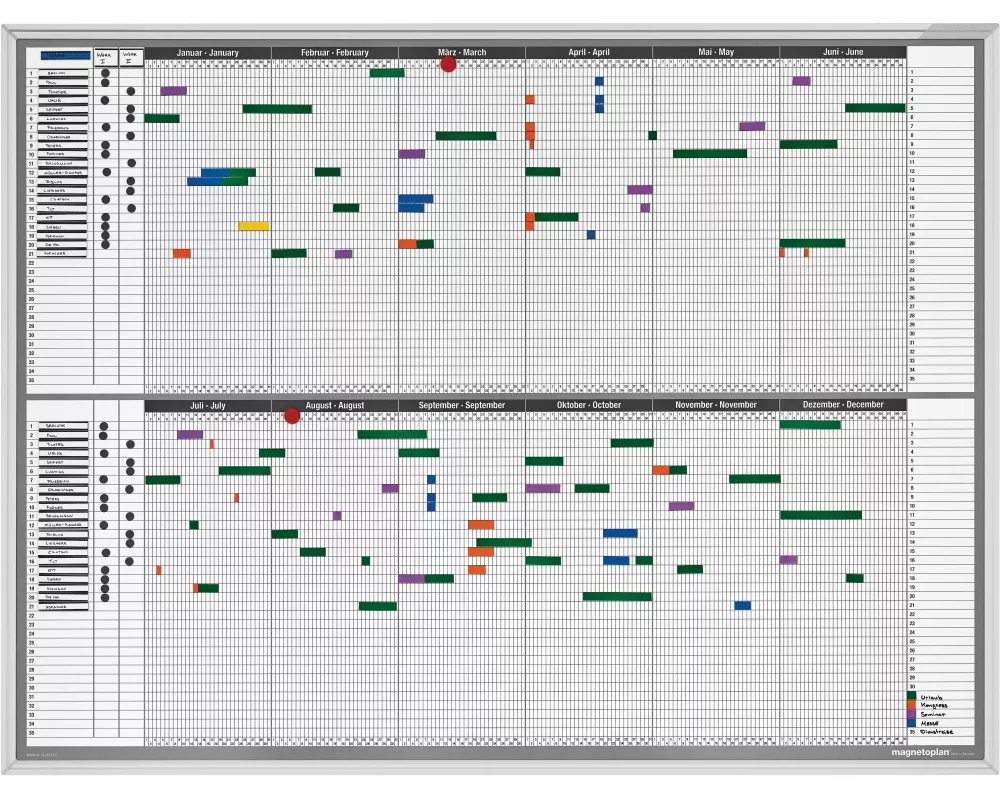This screenshot has height=800, width=1000.
Task: Select the green bar in February row 1
Action: pyautogui.click(x=387, y=73)
